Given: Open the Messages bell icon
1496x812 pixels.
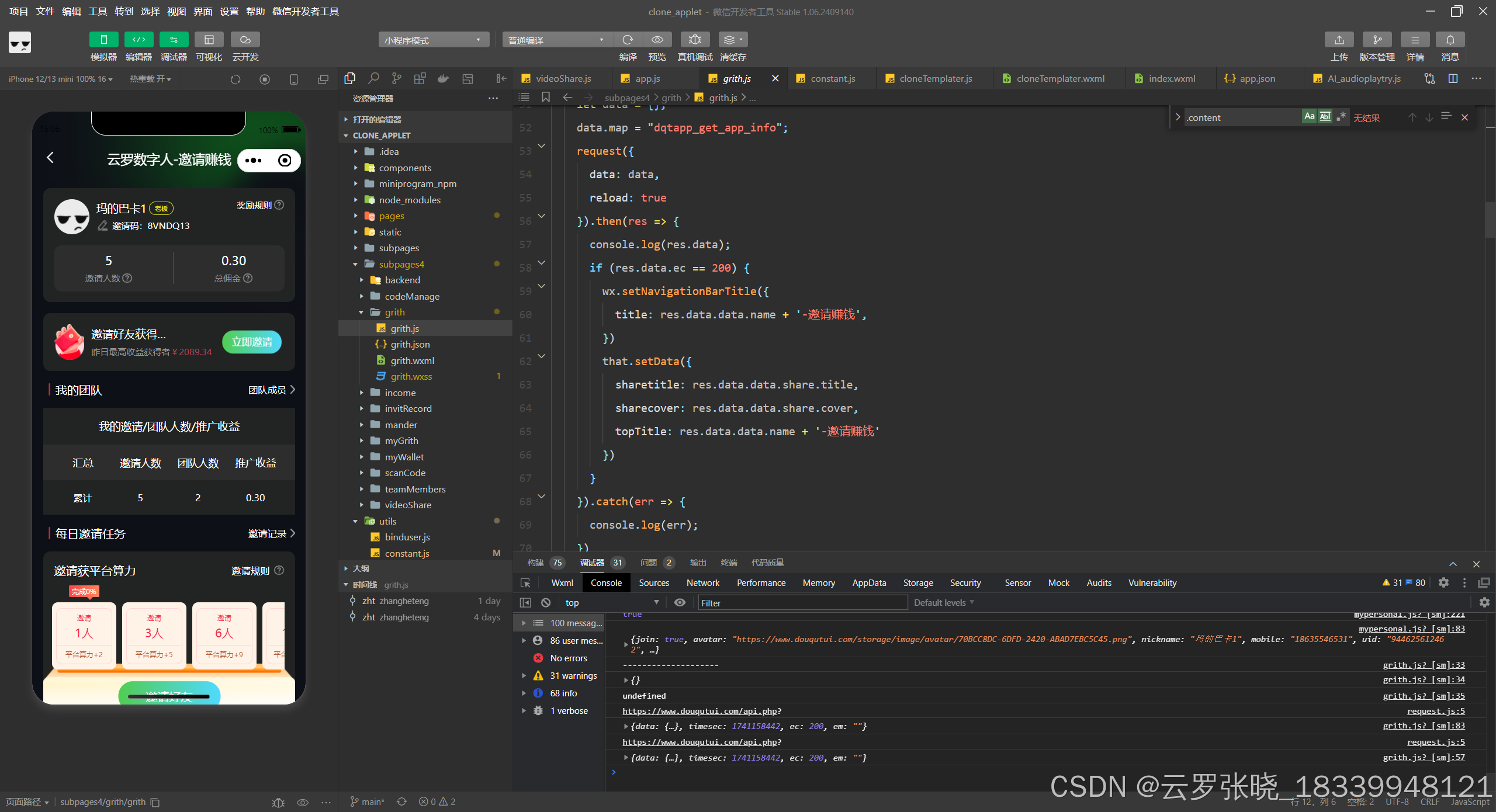Looking at the screenshot, I should 1450,40.
